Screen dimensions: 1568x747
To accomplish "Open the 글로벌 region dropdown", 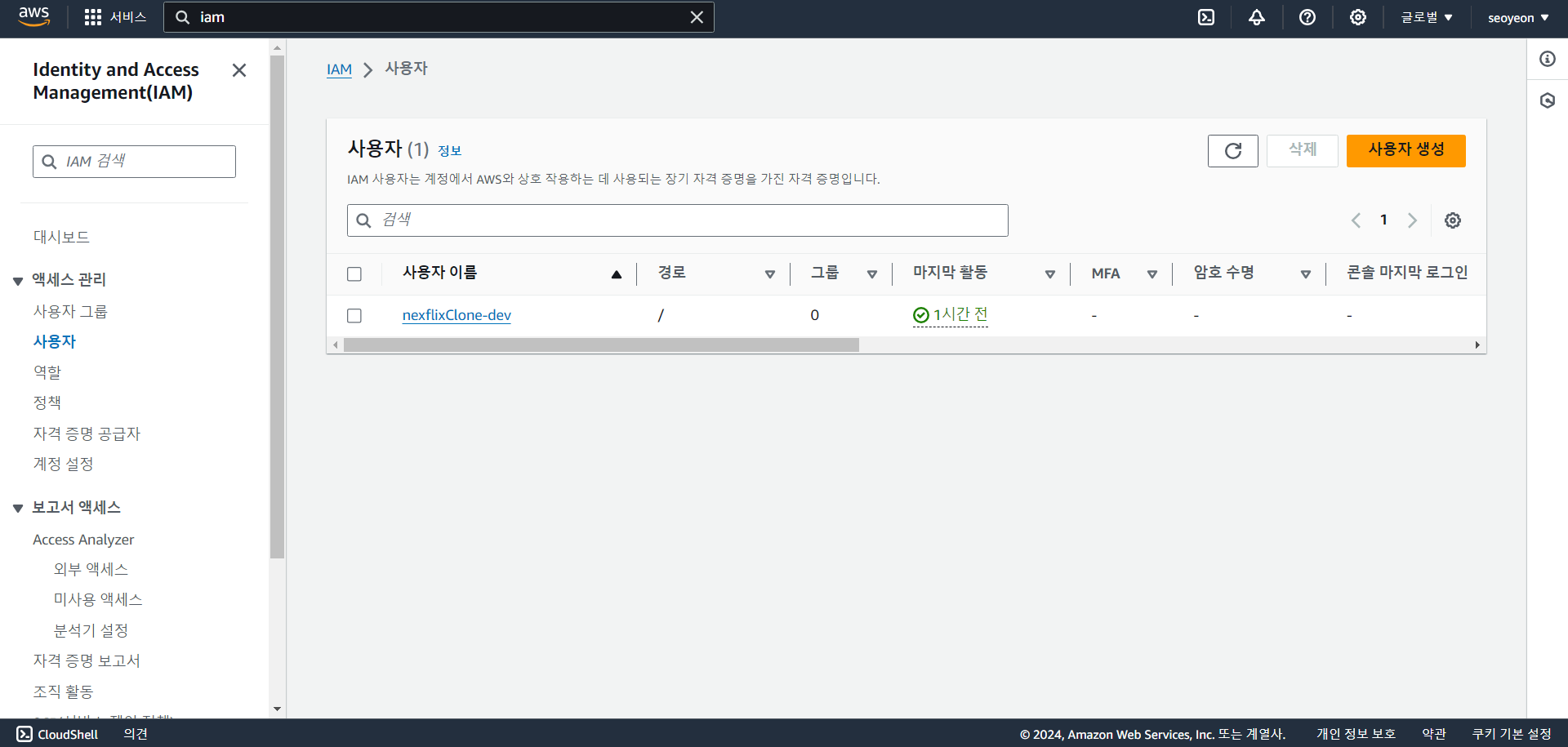I will click(x=1427, y=17).
